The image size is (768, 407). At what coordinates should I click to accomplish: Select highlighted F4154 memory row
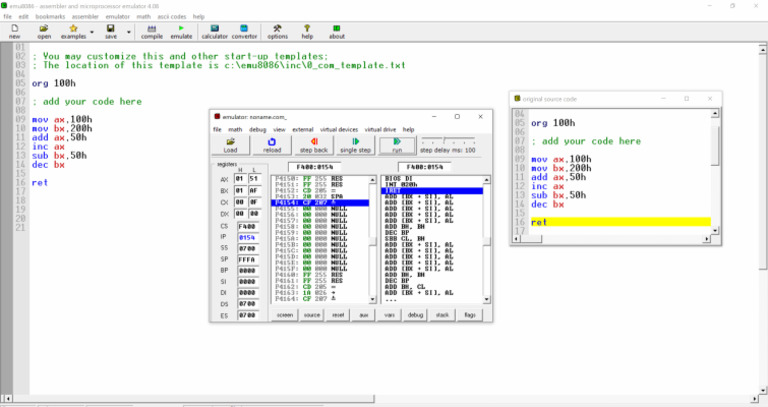click(320, 202)
